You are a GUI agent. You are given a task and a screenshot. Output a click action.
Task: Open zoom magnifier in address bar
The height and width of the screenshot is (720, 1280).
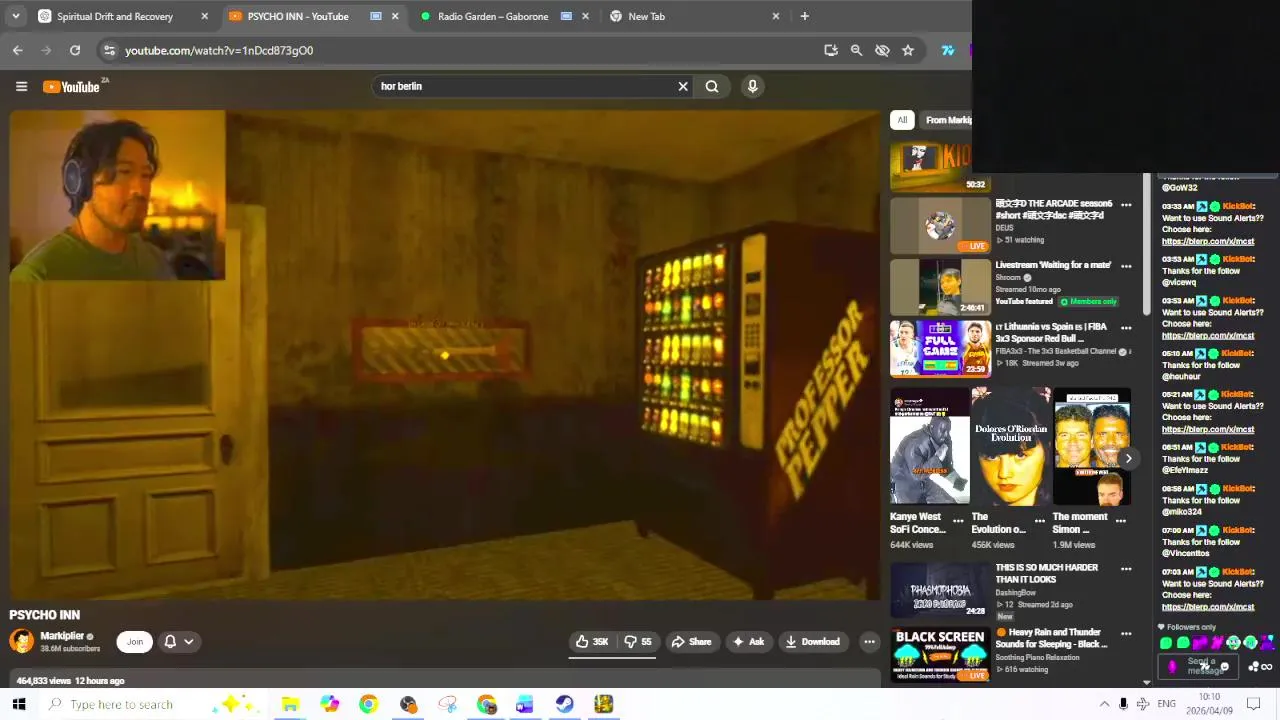click(856, 50)
